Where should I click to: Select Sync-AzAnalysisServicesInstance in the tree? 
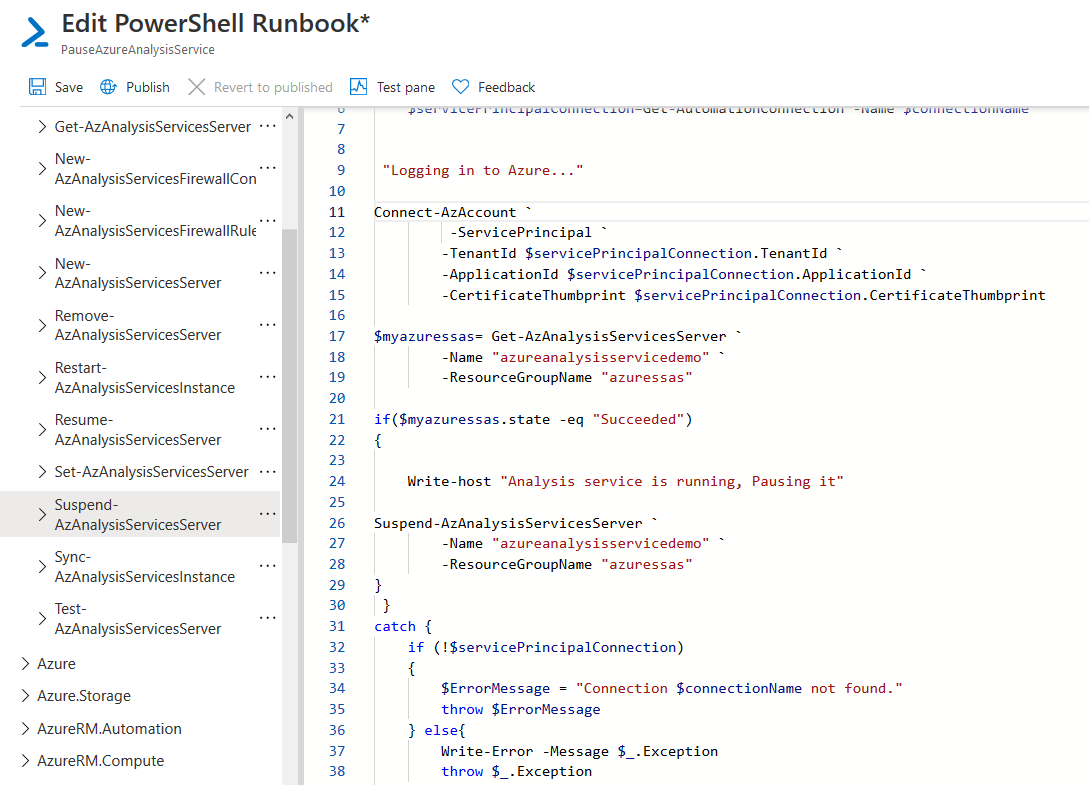pos(145,567)
